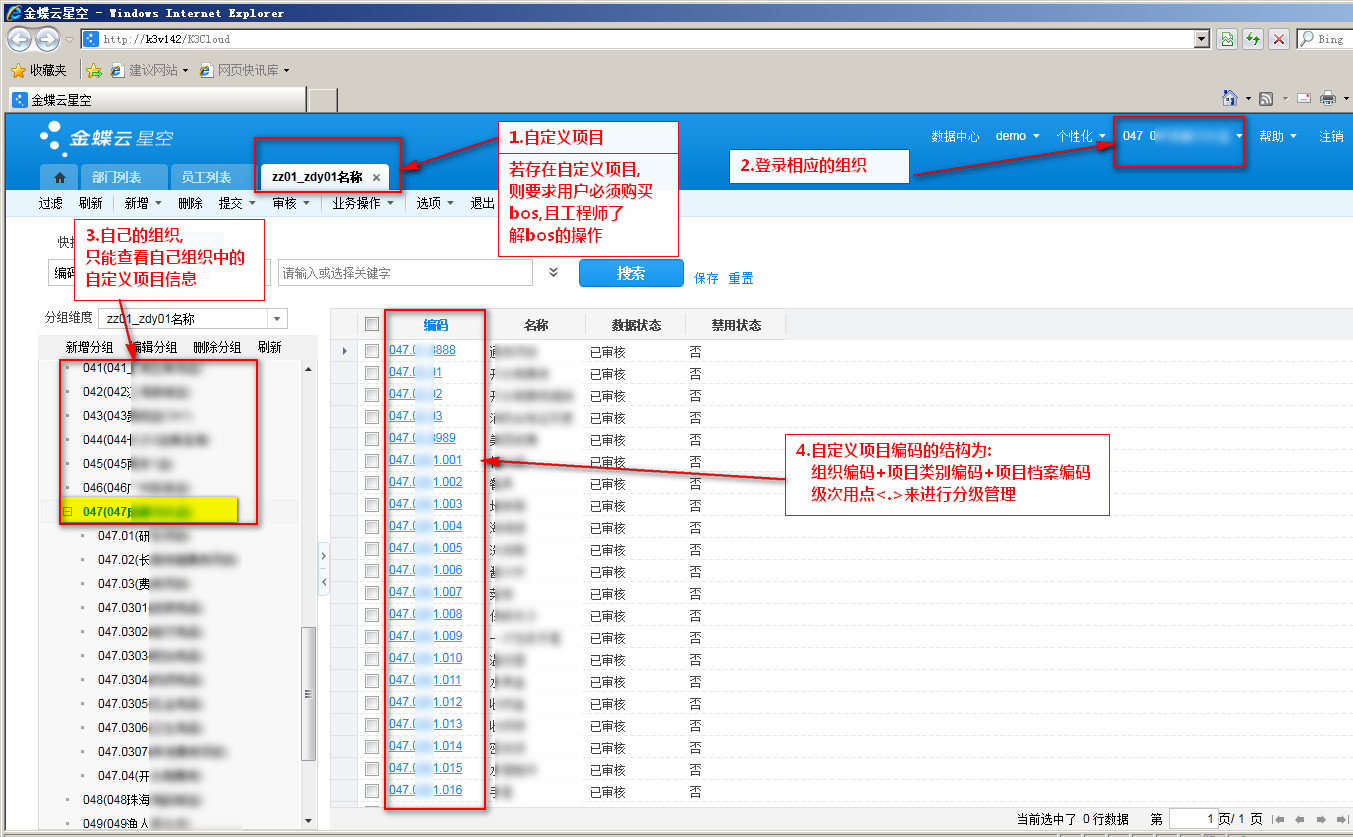
Task: Open the 业务操作 menu
Action: click(x=362, y=203)
